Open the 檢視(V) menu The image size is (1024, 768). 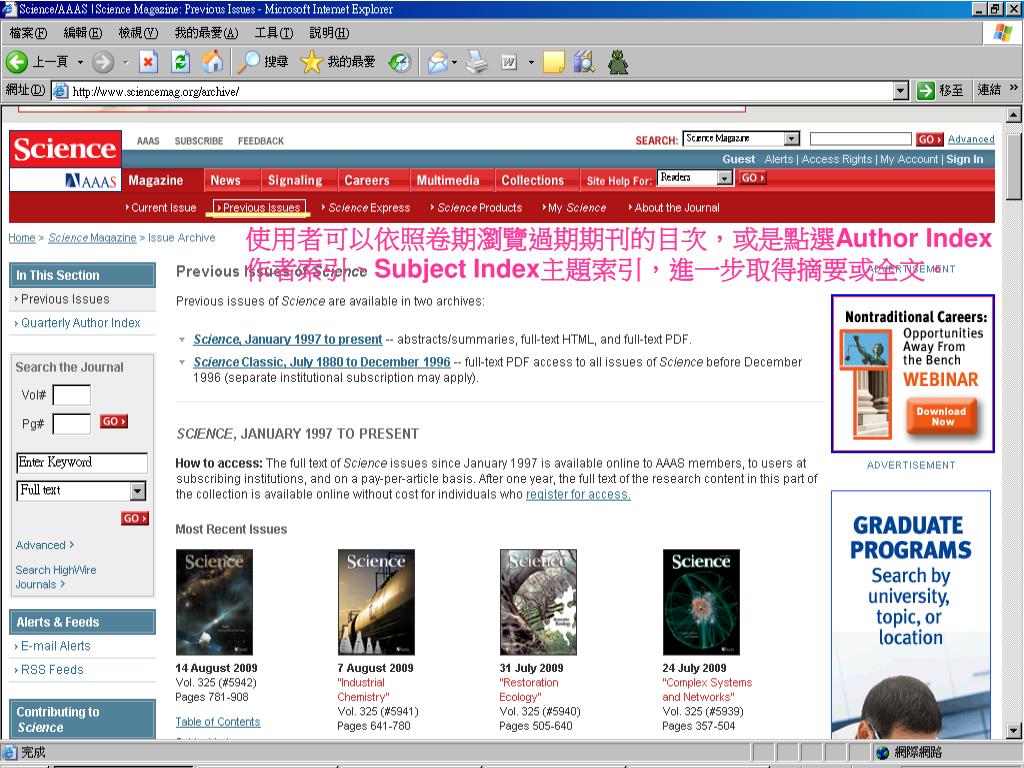pos(138,33)
